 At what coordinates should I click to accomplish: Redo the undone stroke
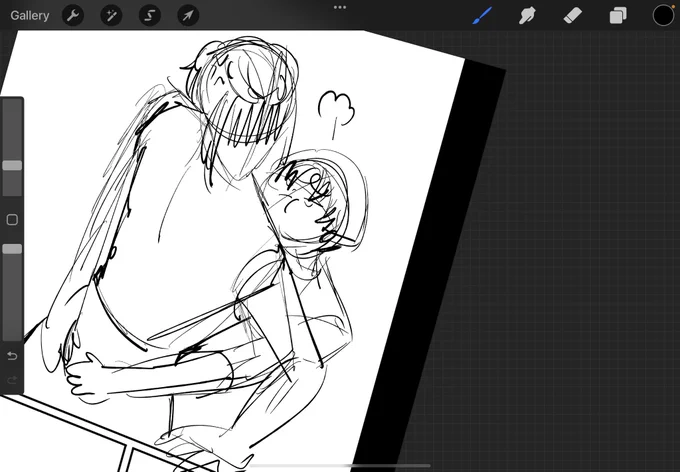pyautogui.click(x=12, y=380)
